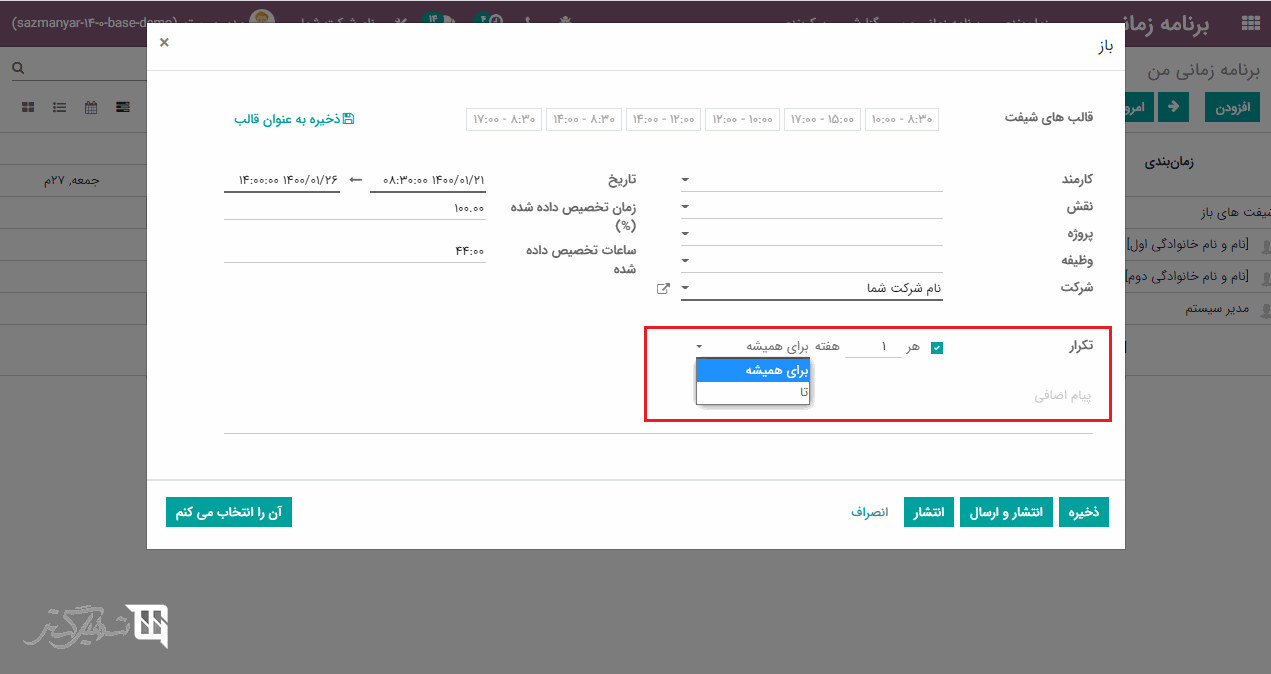Uncheck the تکرار repeat checkbox

click(x=937, y=348)
